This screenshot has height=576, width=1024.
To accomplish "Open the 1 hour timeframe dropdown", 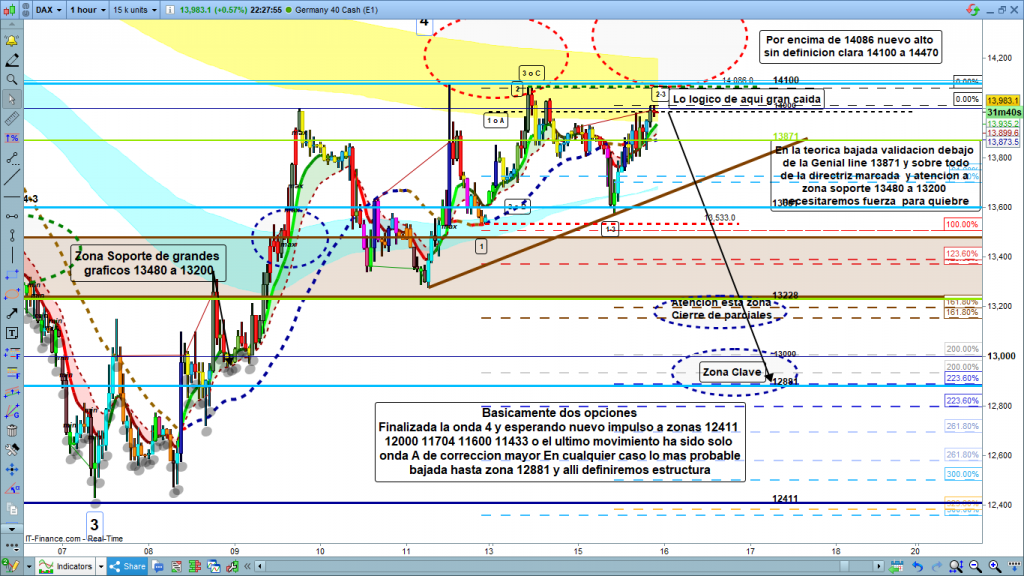I will coord(88,12).
